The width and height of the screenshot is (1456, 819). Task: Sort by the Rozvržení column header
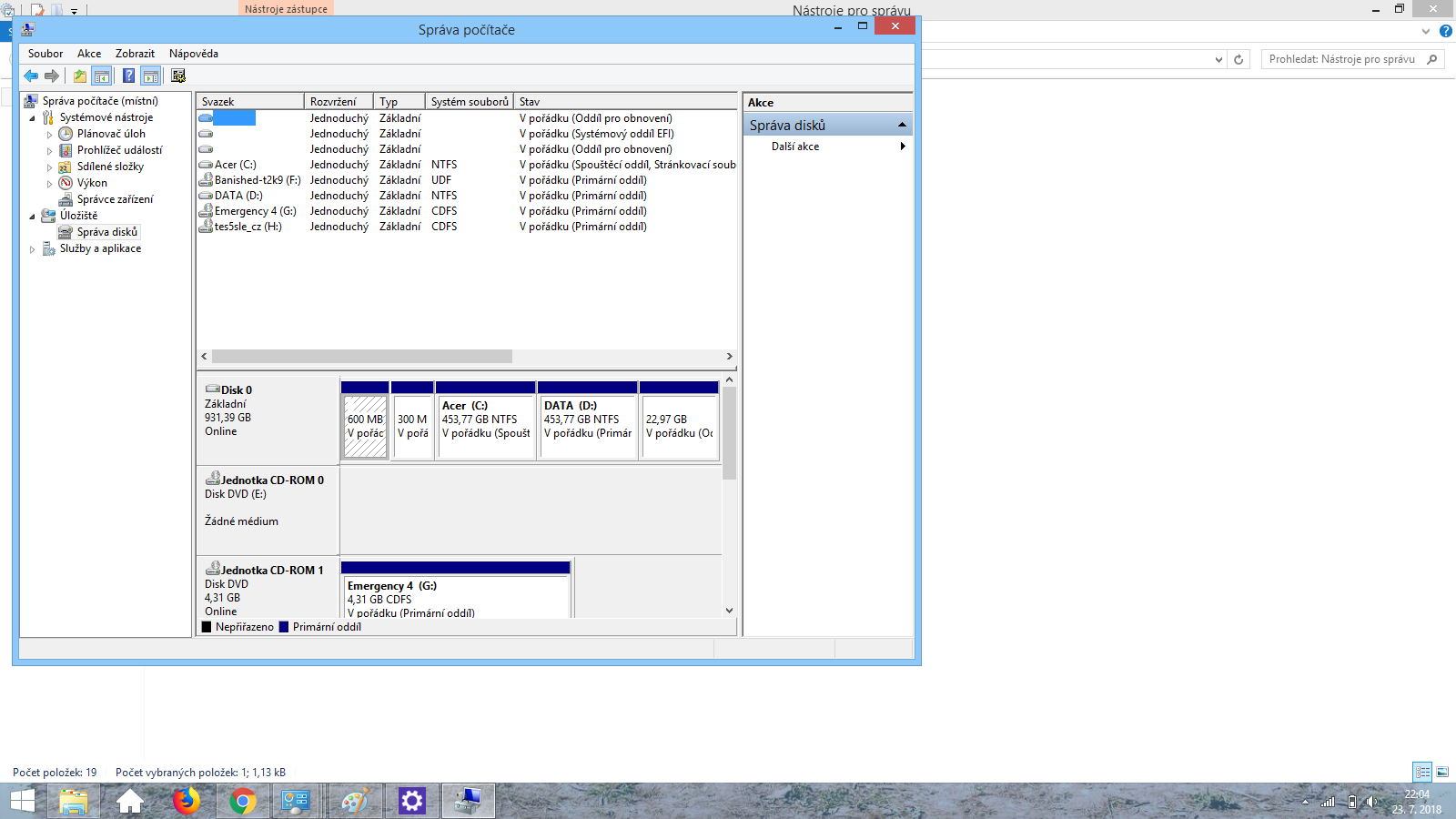(339, 102)
